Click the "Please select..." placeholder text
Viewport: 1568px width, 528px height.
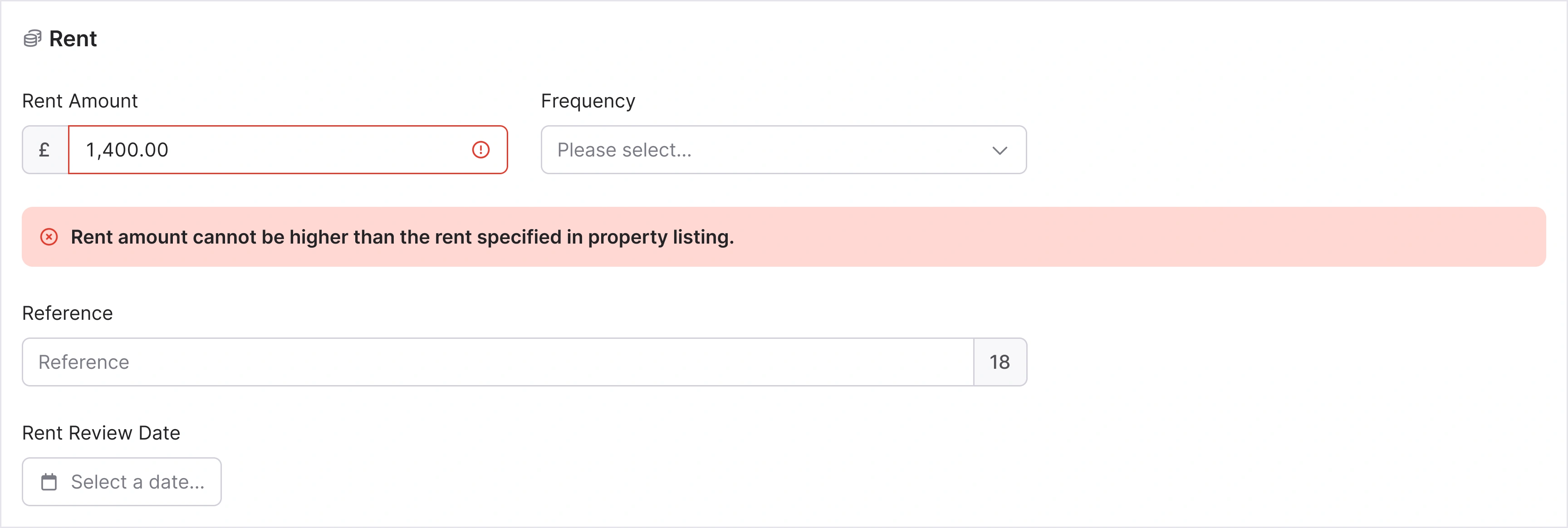click(x=624, y=150)
